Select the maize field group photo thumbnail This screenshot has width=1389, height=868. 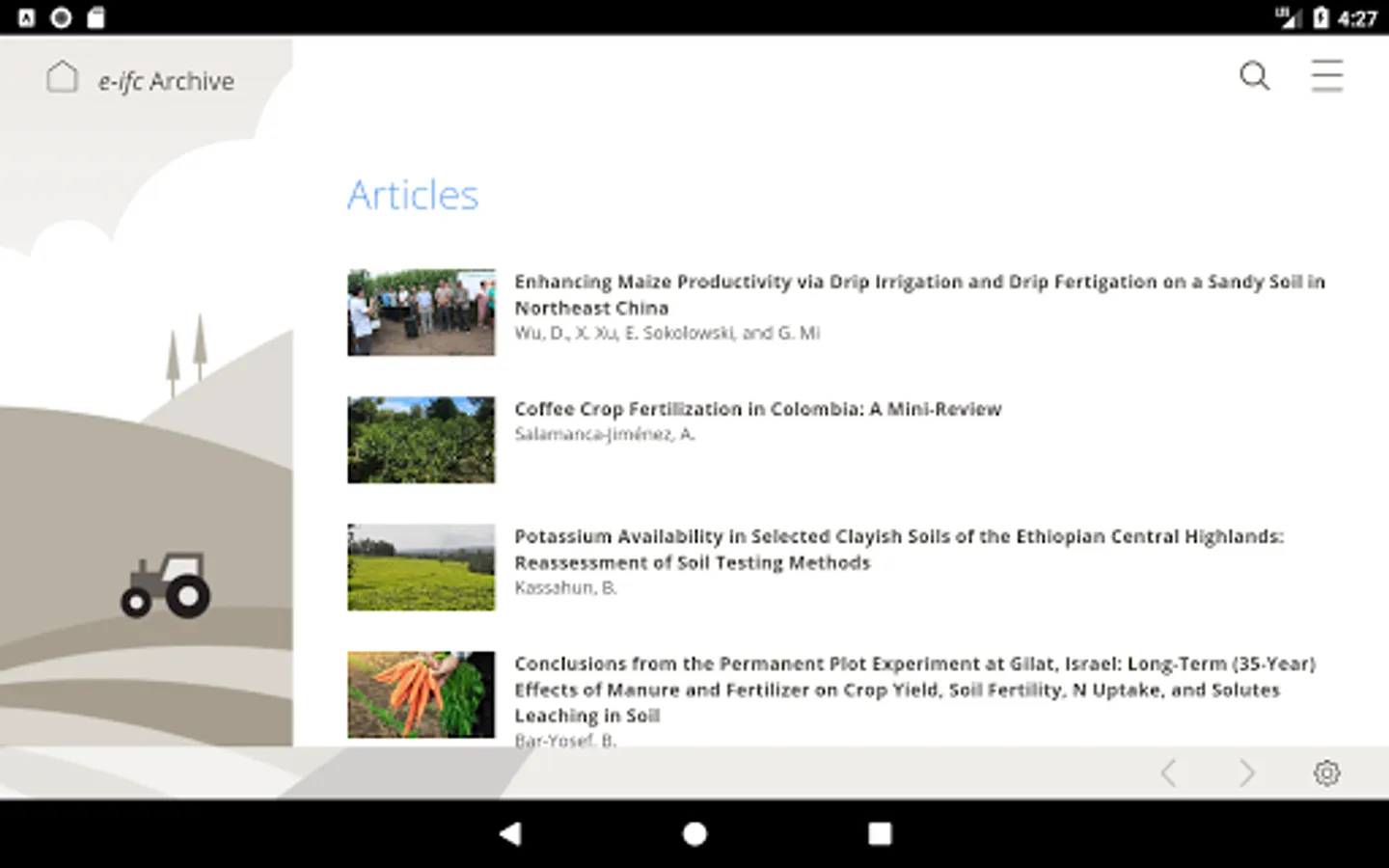point(422,312)
